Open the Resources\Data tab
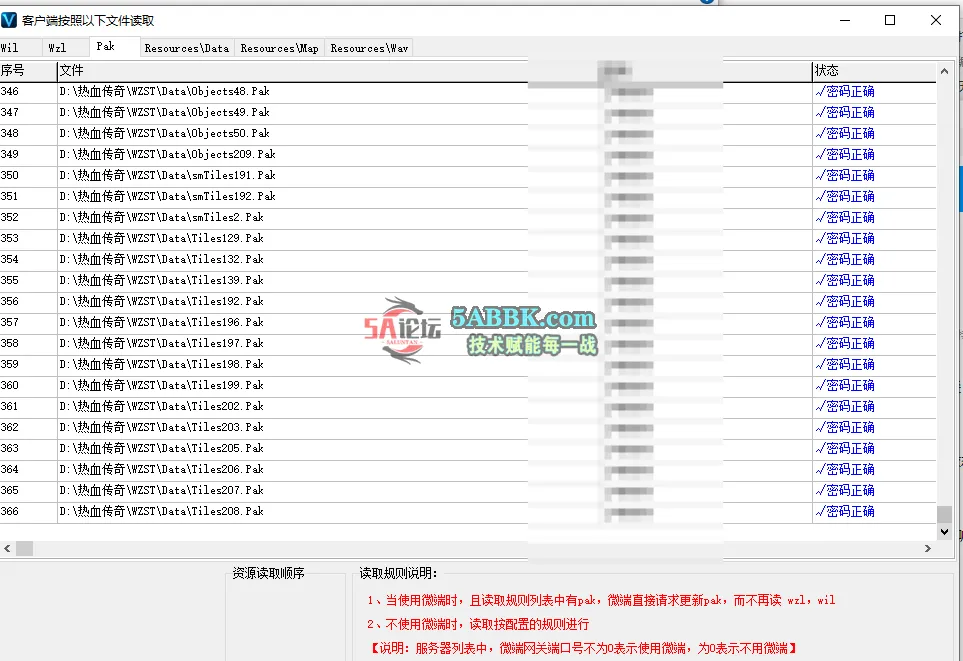Viewport: 963px width, 661px height. [x=186, y=48]
